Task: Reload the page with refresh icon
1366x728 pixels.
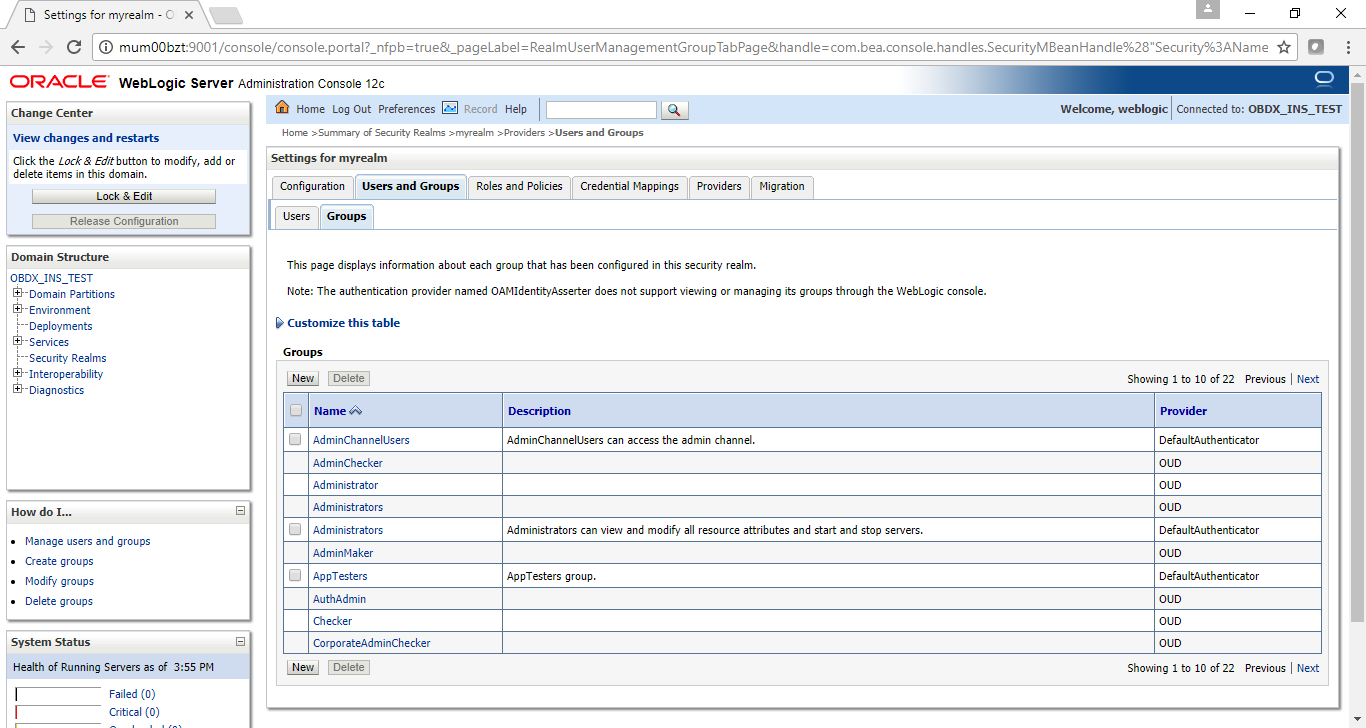Action: click(x=74, y=47)
